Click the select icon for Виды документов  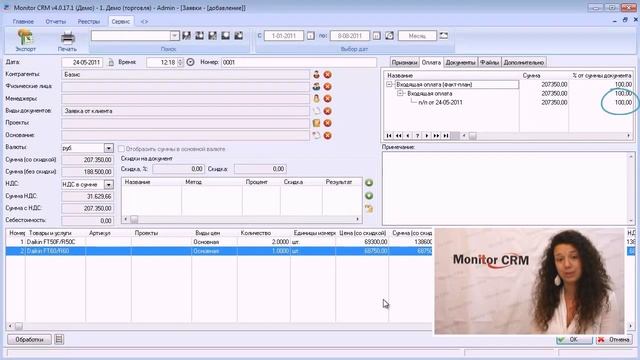click(316, 111)
